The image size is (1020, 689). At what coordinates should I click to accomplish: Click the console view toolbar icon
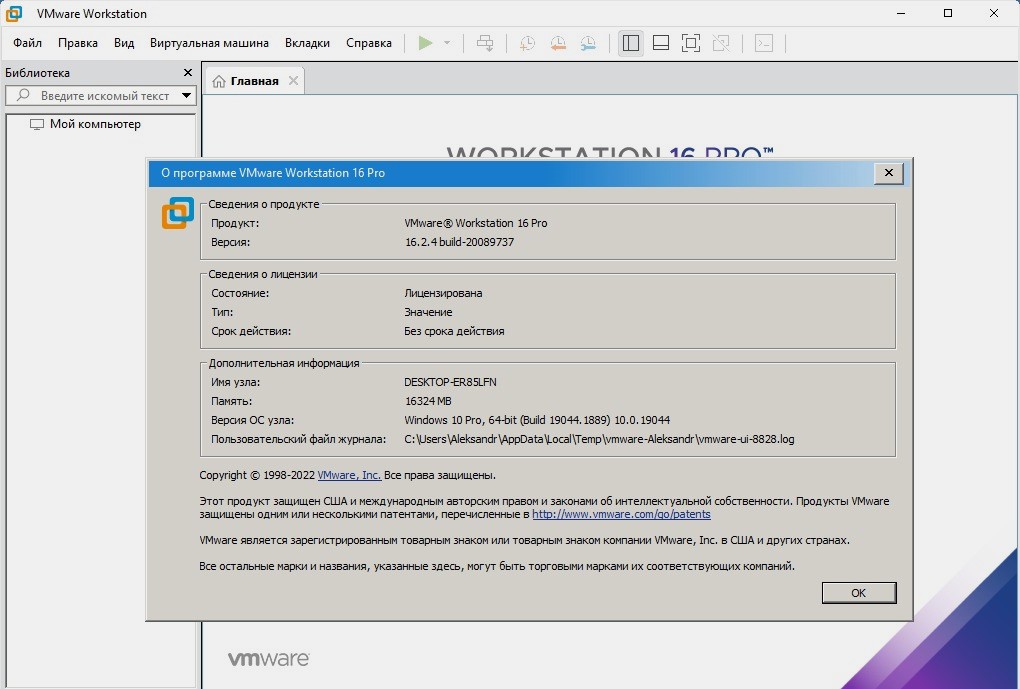[x=764, y=44]
